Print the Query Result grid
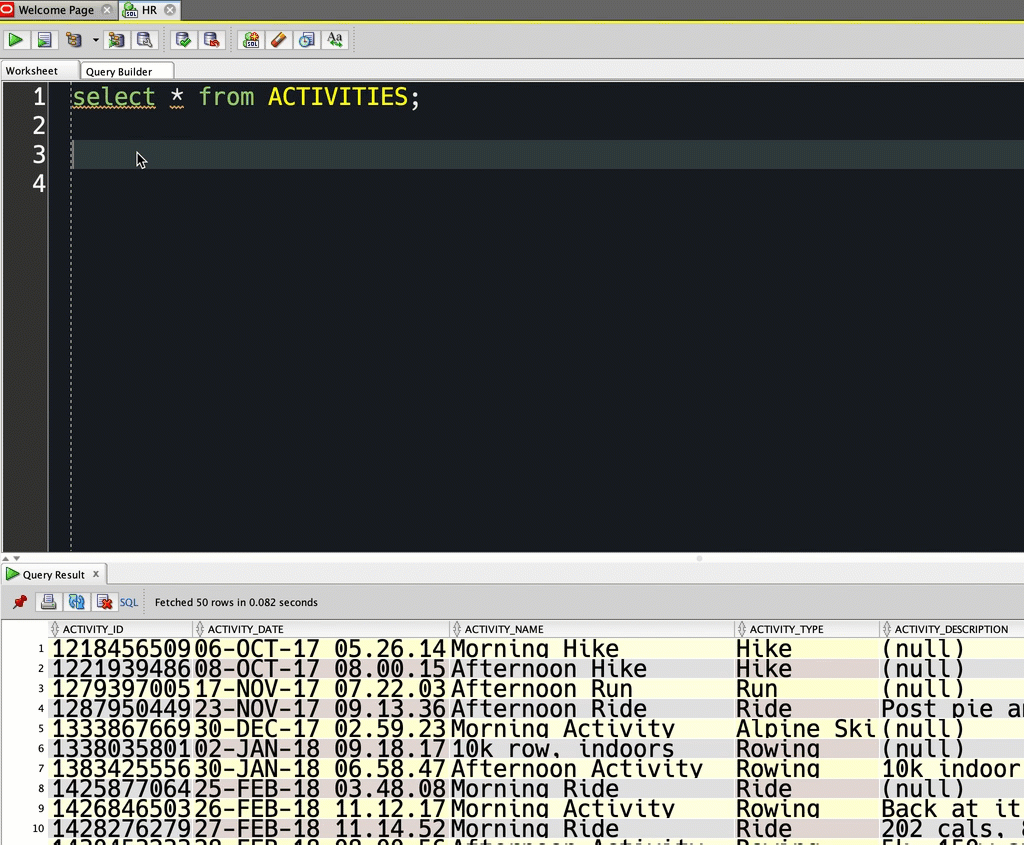Viewport: 1024px width, 845px height. [48, 602]
